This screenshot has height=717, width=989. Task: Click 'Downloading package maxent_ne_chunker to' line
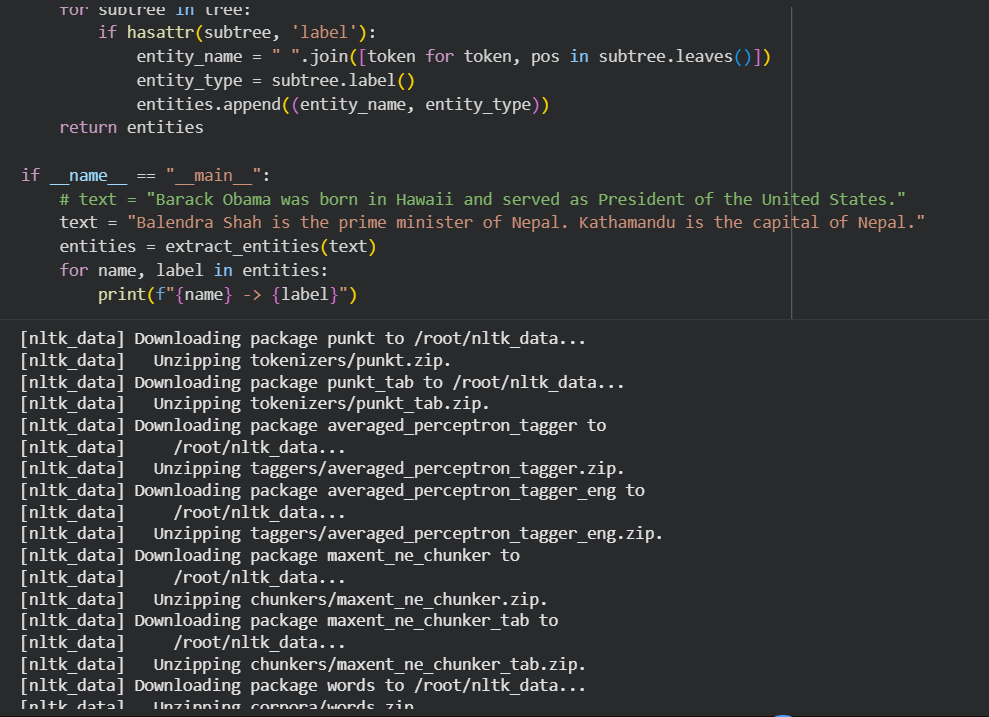[270, 556]
